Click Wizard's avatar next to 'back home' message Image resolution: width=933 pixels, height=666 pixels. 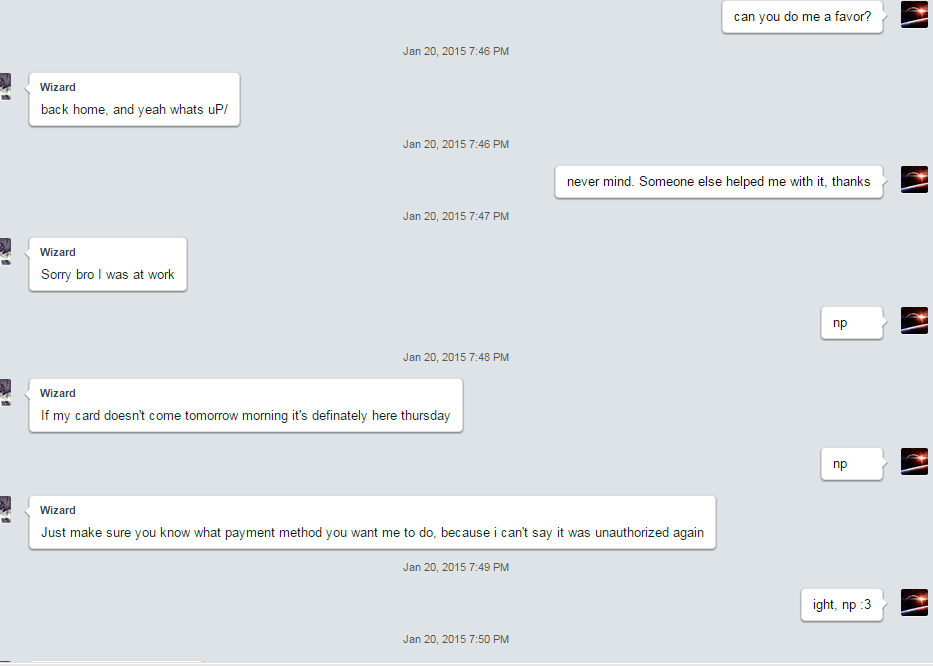click(x=5, y=87)
